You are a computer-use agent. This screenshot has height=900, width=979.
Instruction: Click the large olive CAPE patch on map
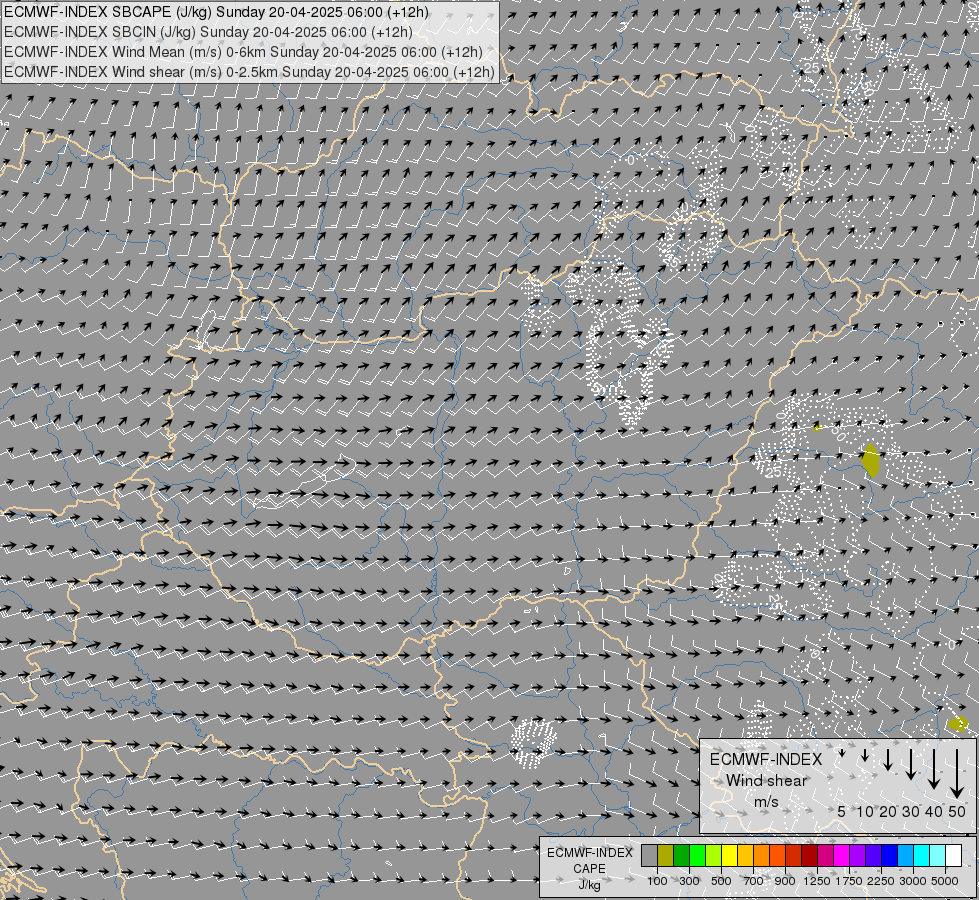tap(870, 461)
